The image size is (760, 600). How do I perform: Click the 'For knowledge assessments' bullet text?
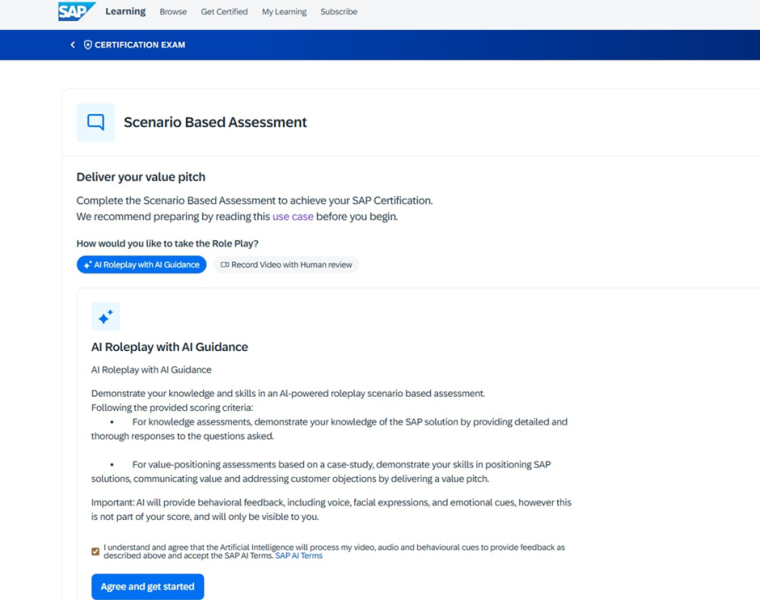329,429
